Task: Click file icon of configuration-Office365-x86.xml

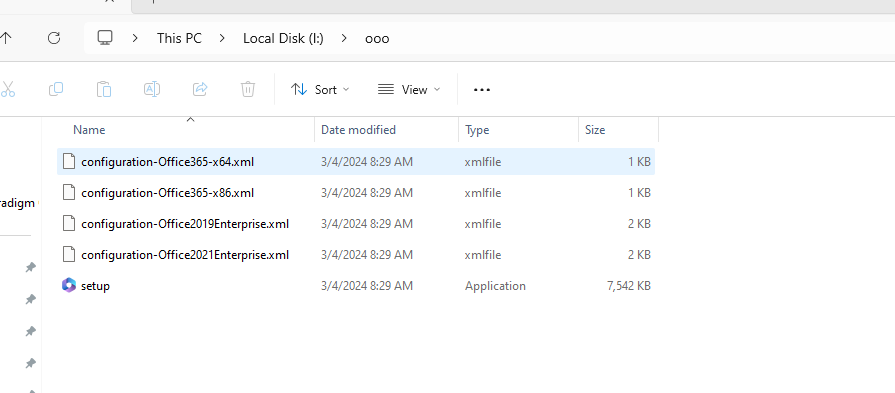Action: 68,193
